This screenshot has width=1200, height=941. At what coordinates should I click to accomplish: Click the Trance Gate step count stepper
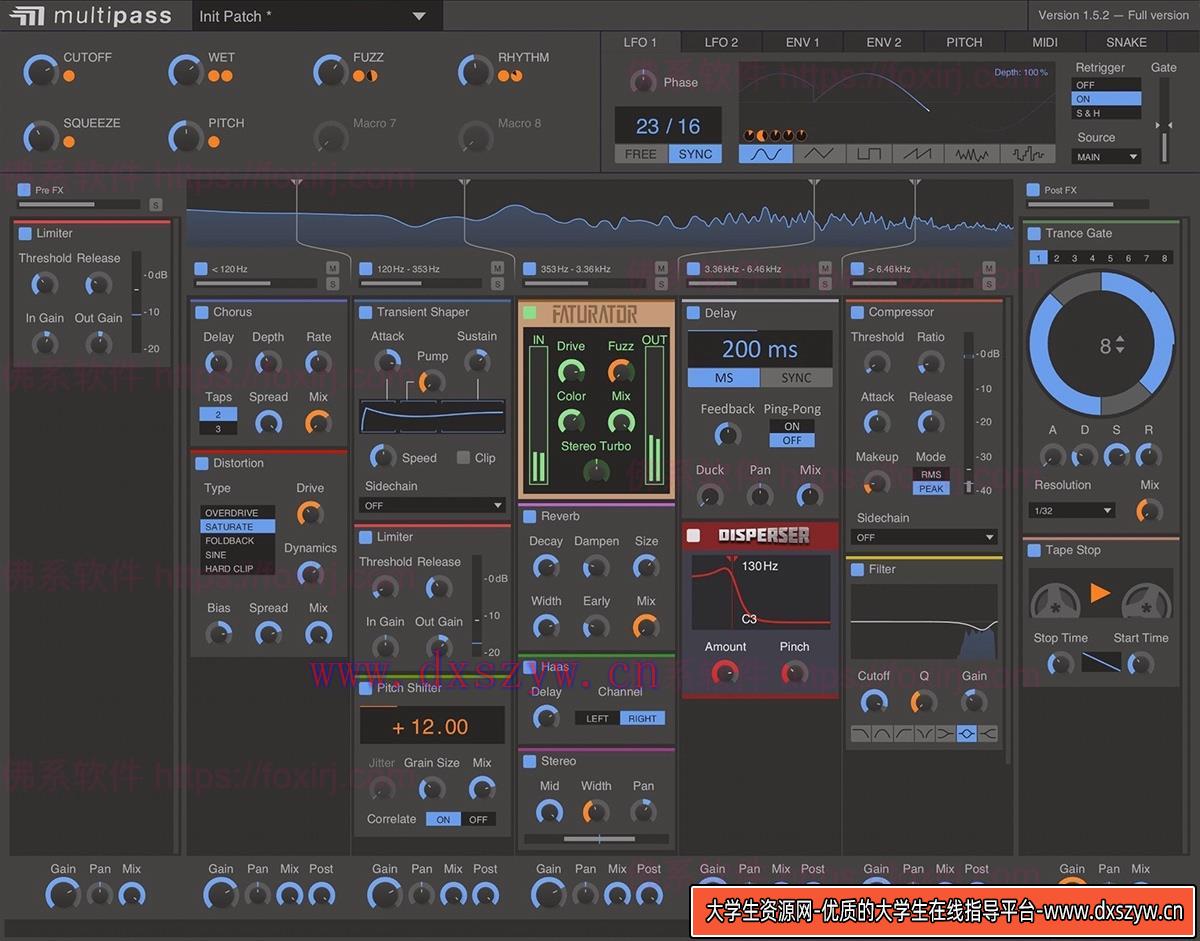pyautogui.click(x=1120, y=345)
